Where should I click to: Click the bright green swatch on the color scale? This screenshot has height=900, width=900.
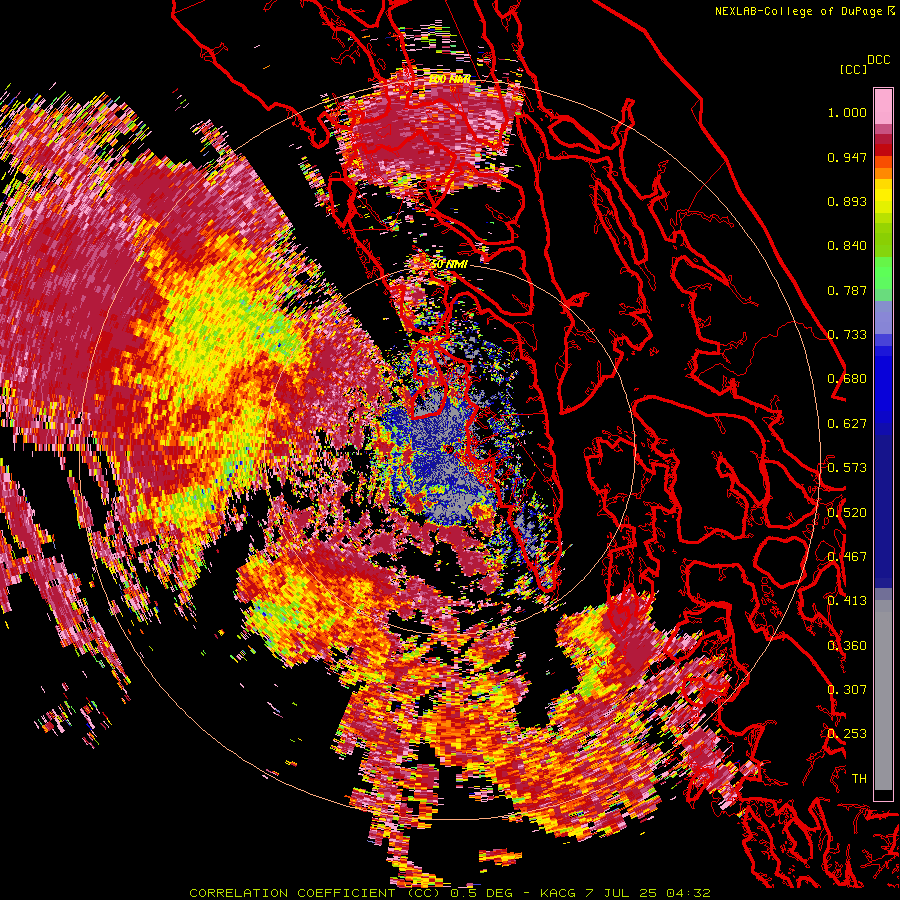click(x=883, y=273)
